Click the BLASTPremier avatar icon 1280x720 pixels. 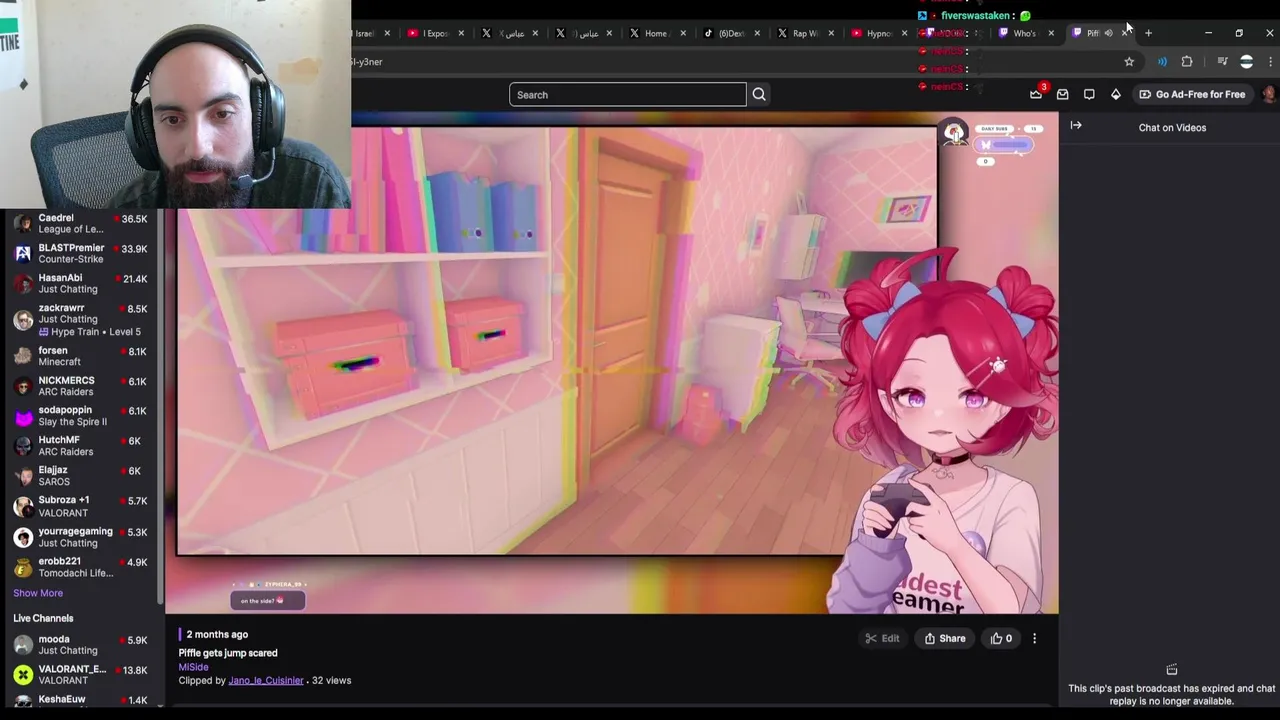pos(23,254)
